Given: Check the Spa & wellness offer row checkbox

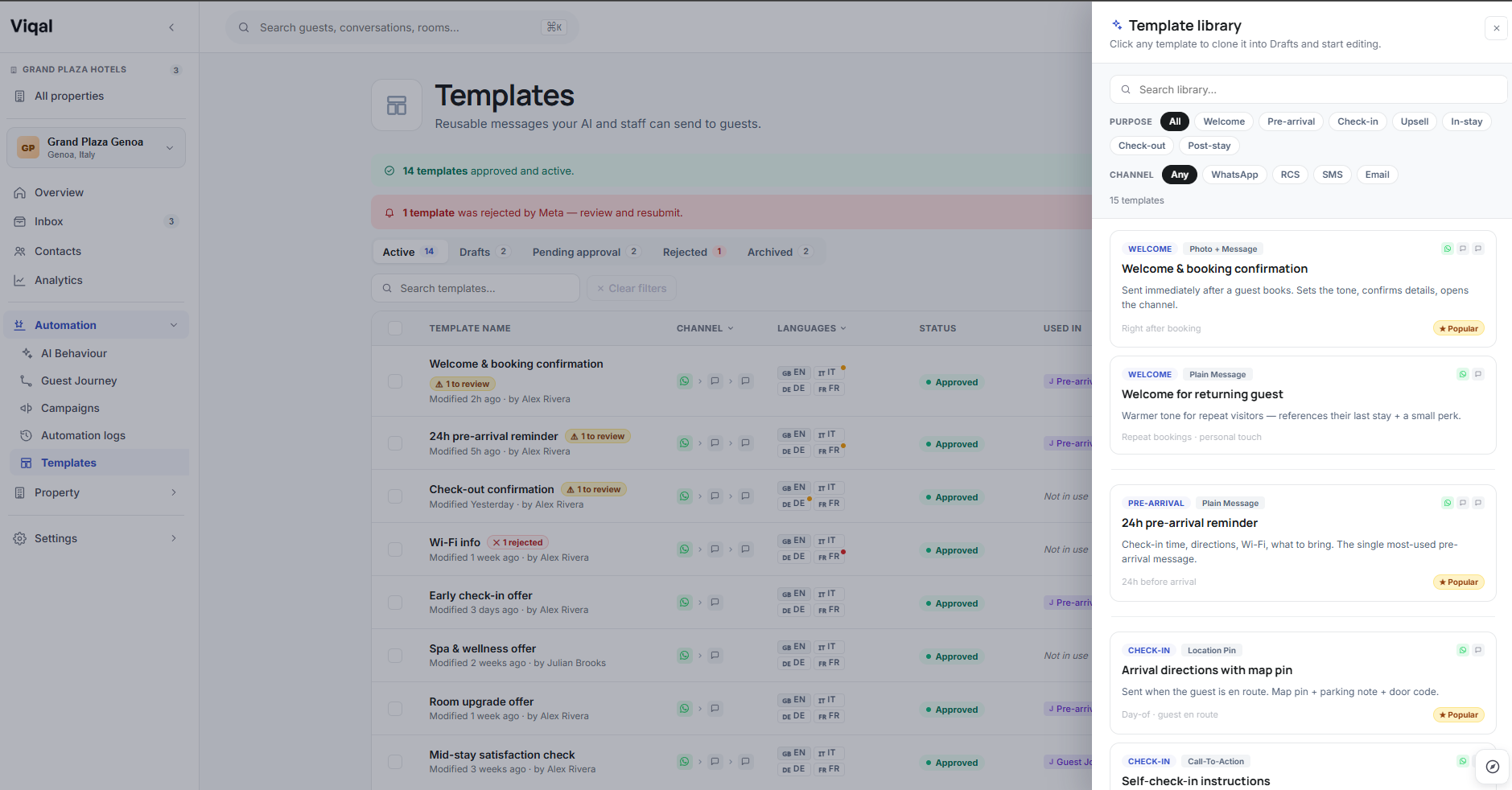Looking at the screenshot, I should (395, 656).
